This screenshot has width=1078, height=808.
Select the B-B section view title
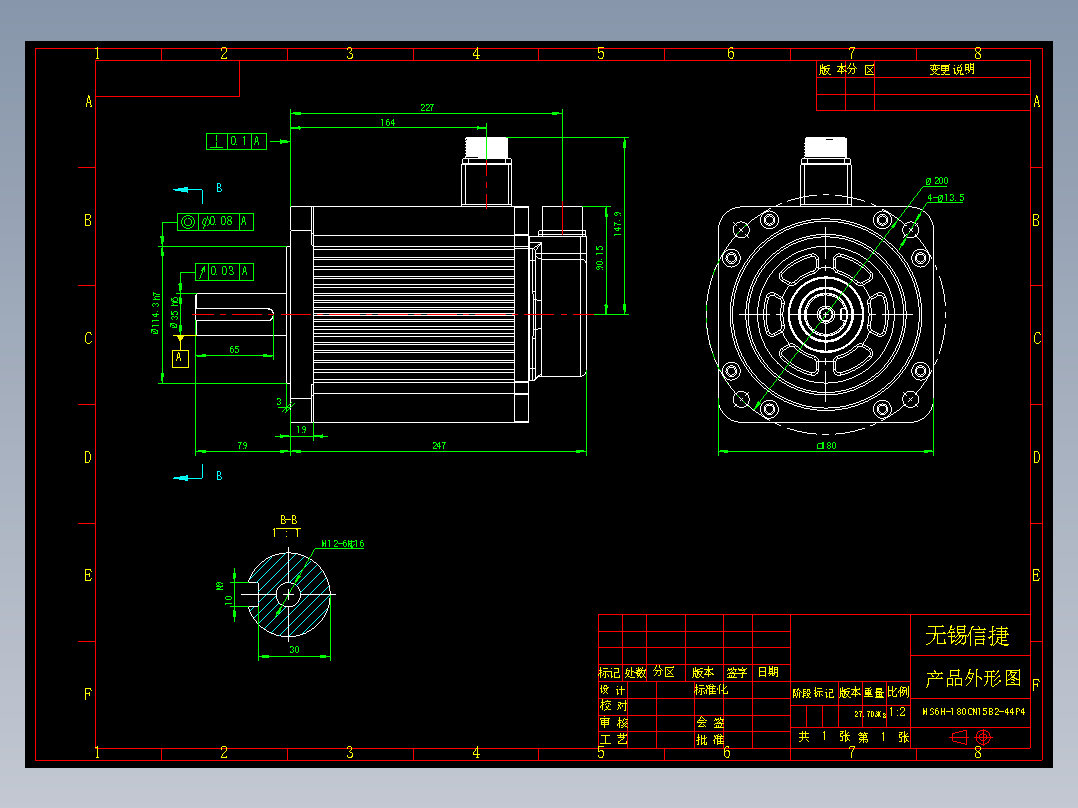pyautogui.click(x=288, y=520)
